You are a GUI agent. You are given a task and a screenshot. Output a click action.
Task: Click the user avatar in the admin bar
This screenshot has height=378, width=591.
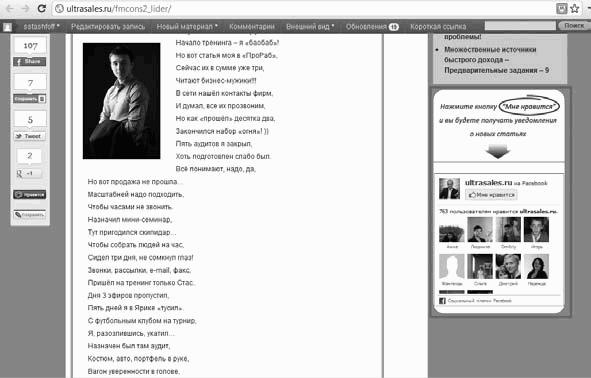7,27
